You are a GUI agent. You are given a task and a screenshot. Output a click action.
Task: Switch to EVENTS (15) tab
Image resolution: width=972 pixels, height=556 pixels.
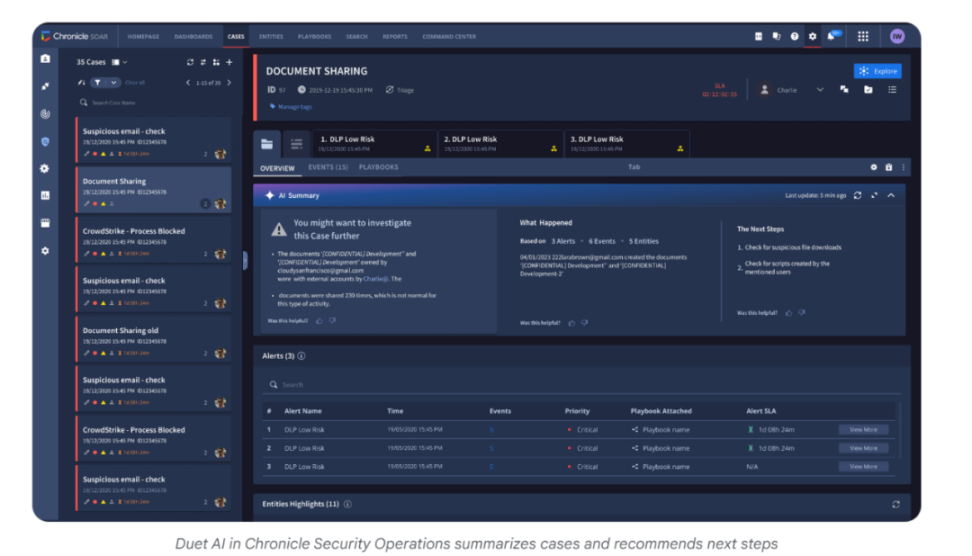[x=328, y=167]
